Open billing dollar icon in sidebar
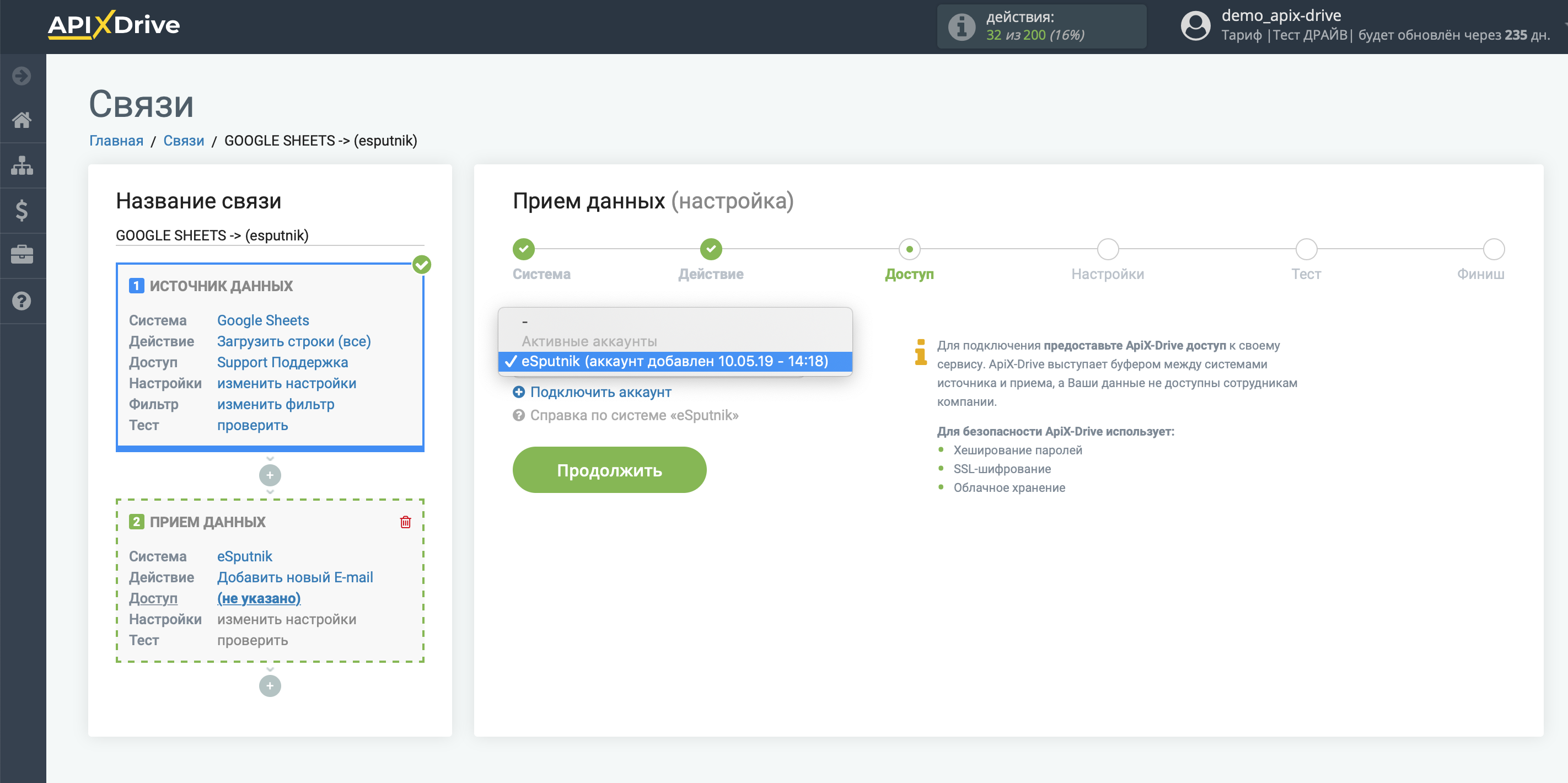This screenshot has width=1568, height=783. coord(22,211)
